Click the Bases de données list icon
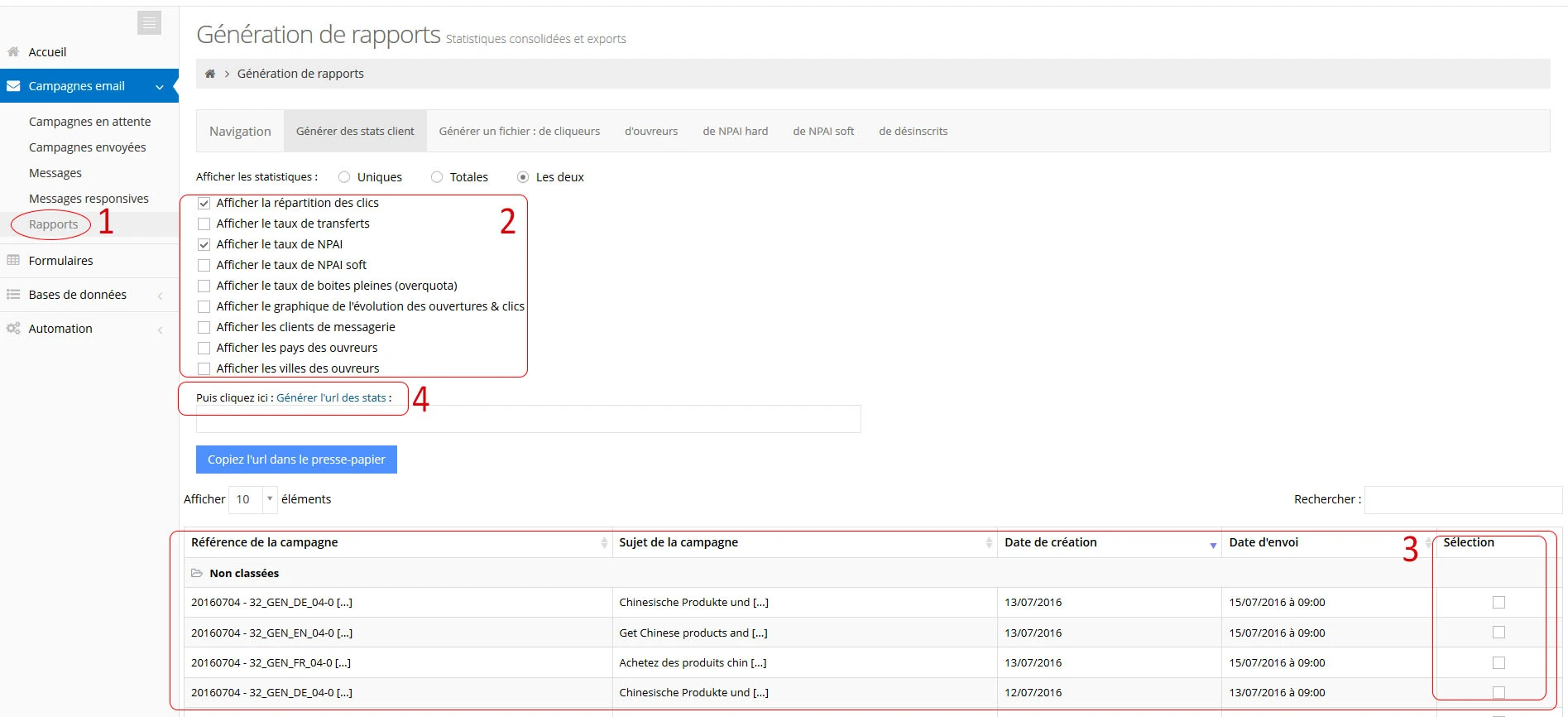 click(x=13, y=295)
